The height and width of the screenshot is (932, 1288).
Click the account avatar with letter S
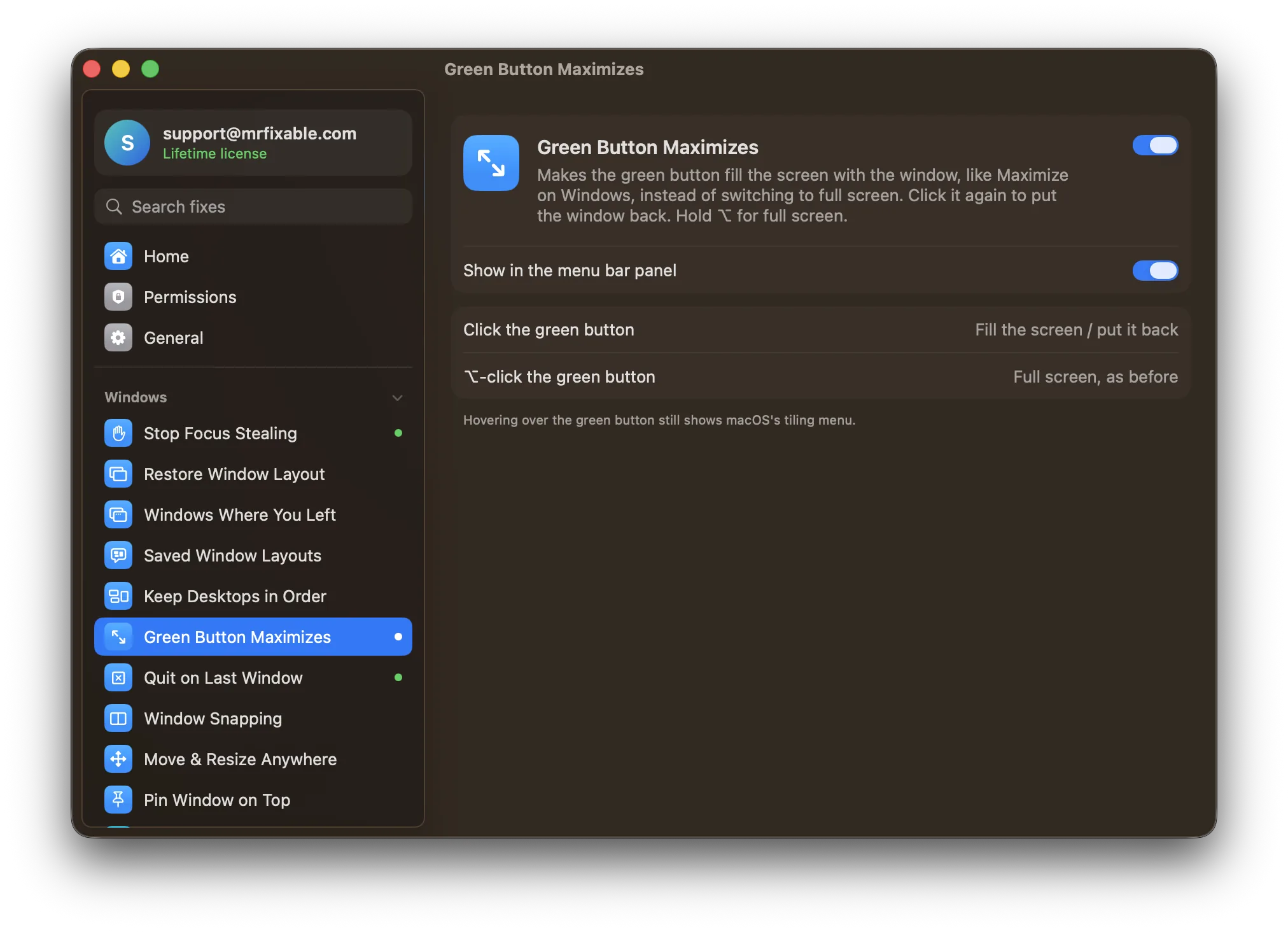click(127, 143)
